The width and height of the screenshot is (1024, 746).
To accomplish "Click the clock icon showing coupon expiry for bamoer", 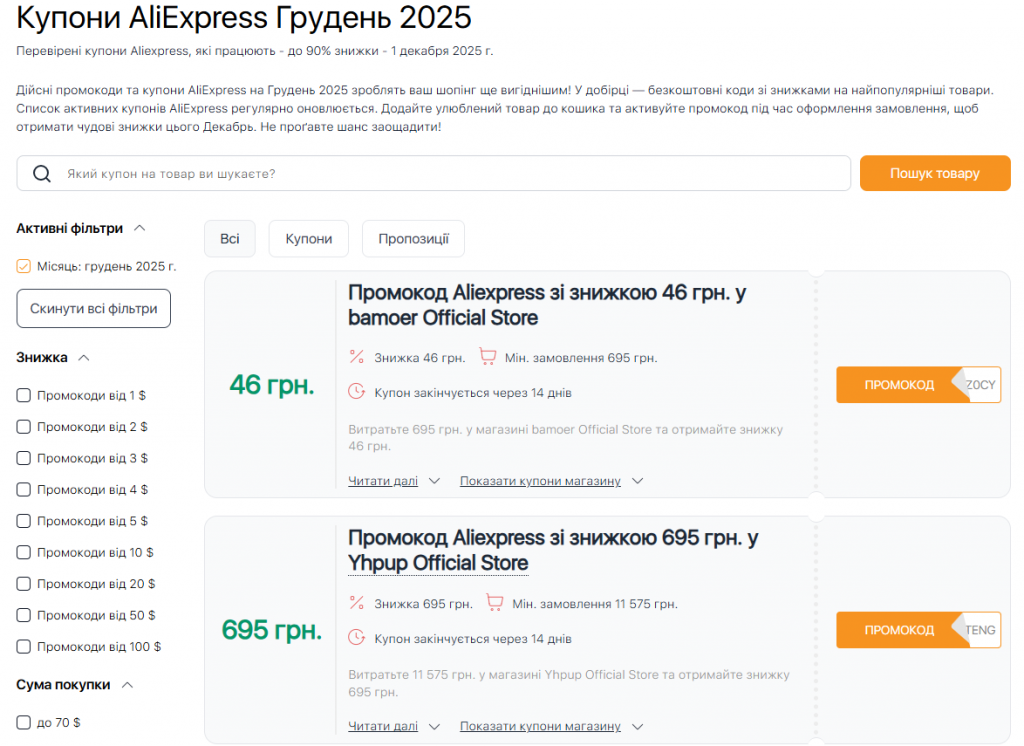I will pyautogui.click(x=355, y=392).
